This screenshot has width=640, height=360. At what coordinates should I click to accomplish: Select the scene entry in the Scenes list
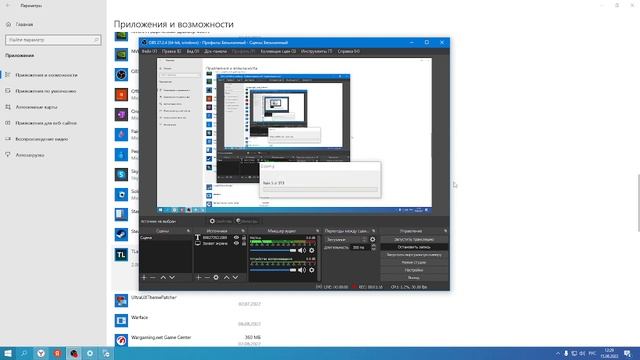166,238
